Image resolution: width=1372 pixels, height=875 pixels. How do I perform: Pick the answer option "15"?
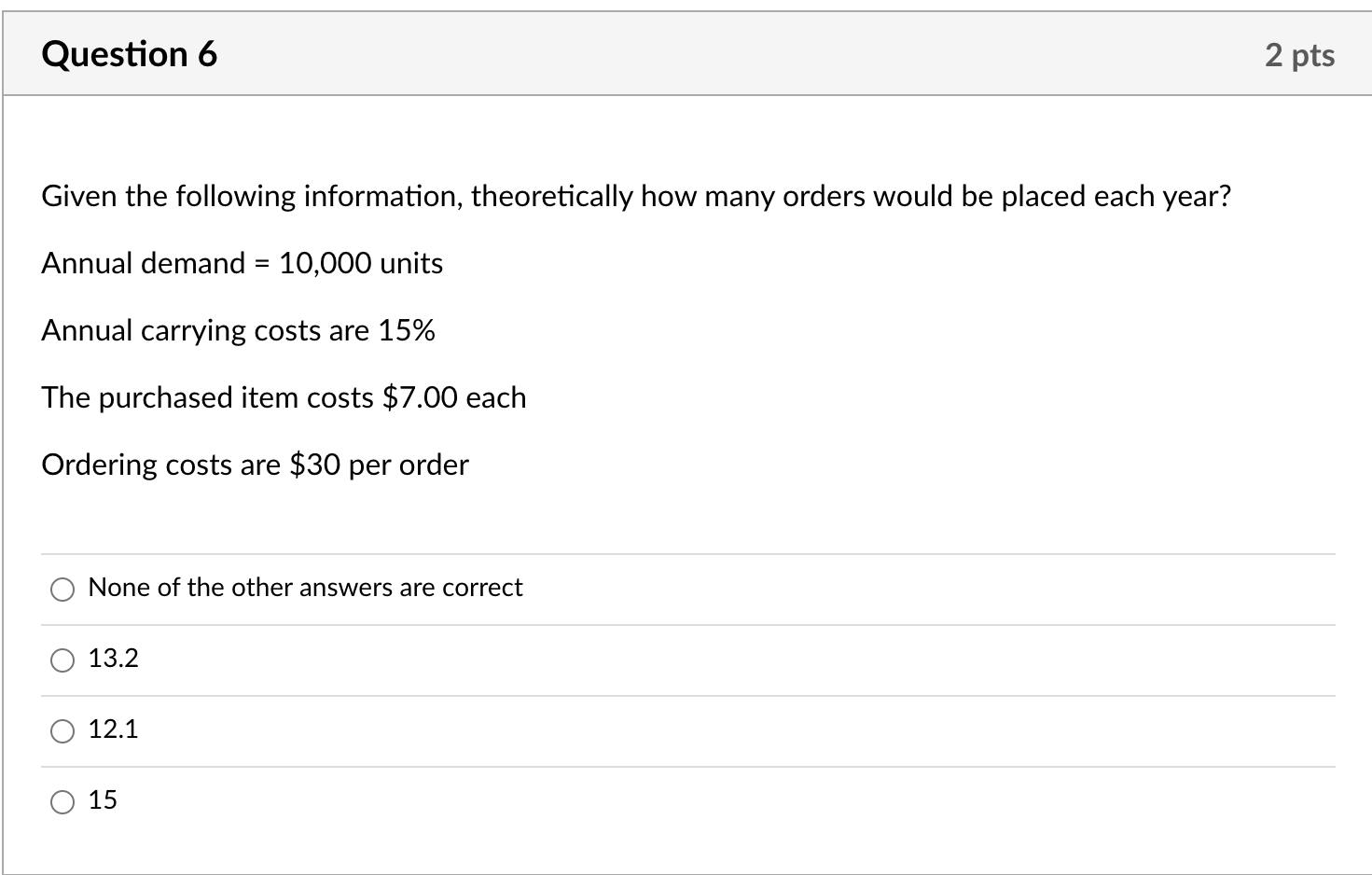click(x=62, y=800)
